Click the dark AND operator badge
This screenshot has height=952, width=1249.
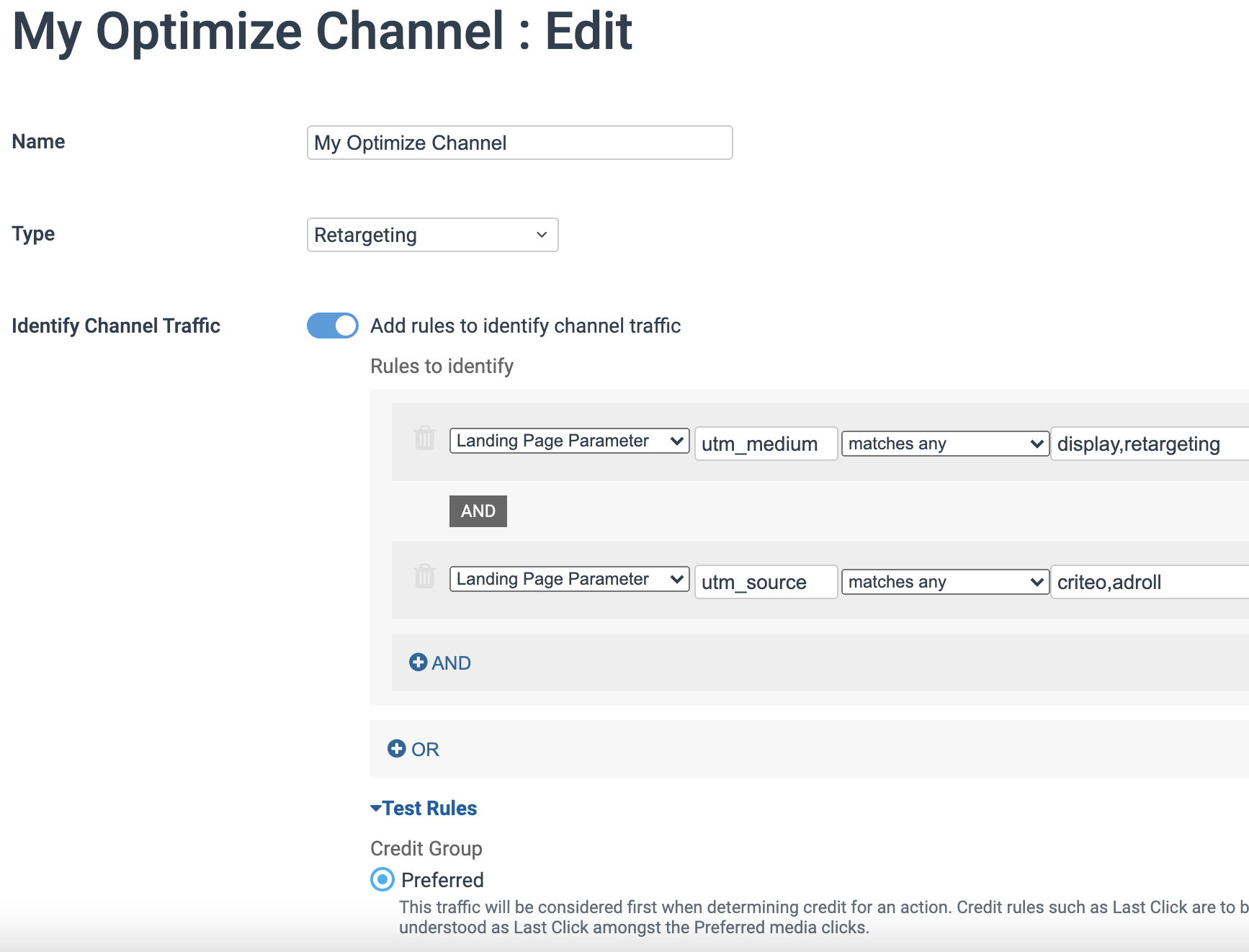click(478, 511)
